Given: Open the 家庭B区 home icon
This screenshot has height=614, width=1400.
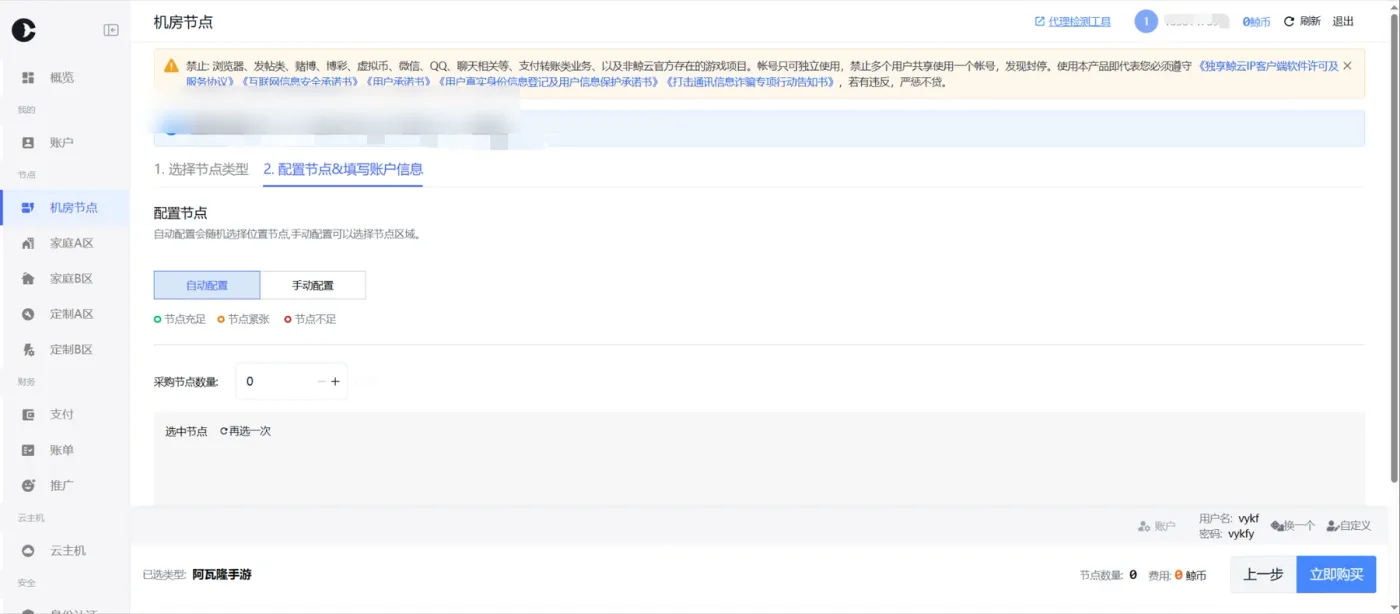Looking at the screenshot, I should pyautogui.click(x=28, y=279).
